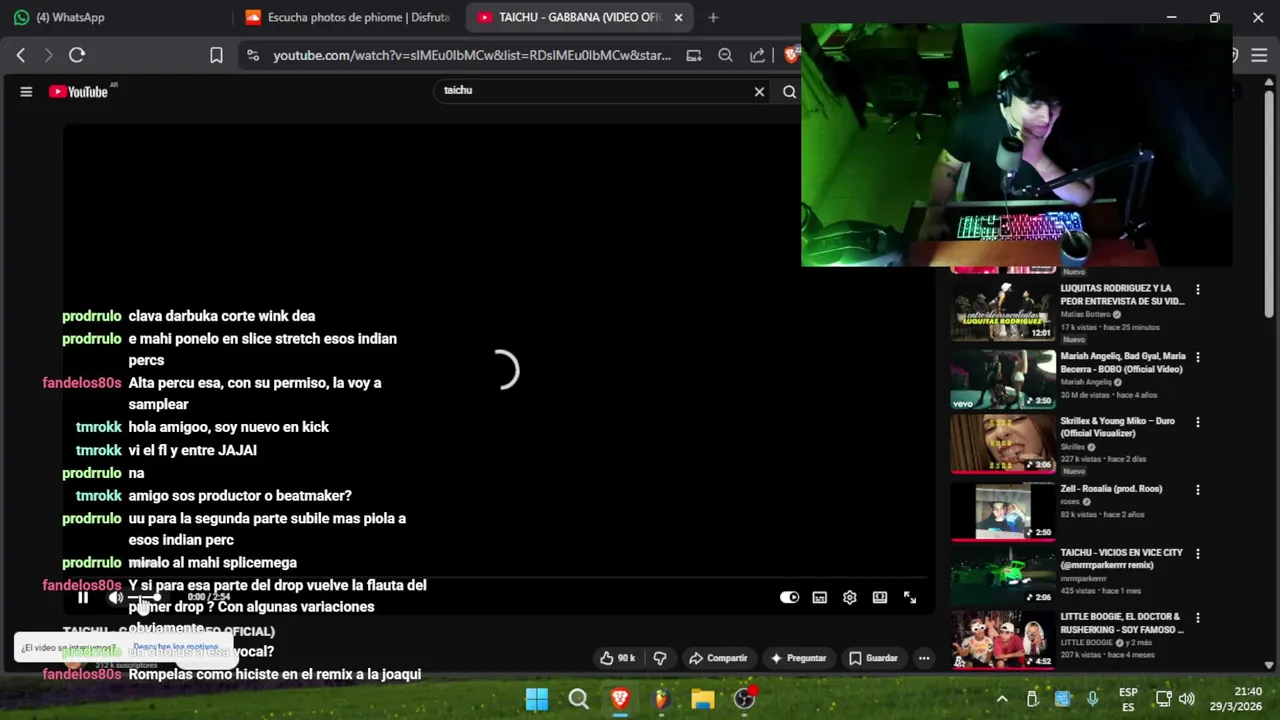Open the Windows Start menu
The width and height of the screenshot is (1280, 720).
click(537, 699)
